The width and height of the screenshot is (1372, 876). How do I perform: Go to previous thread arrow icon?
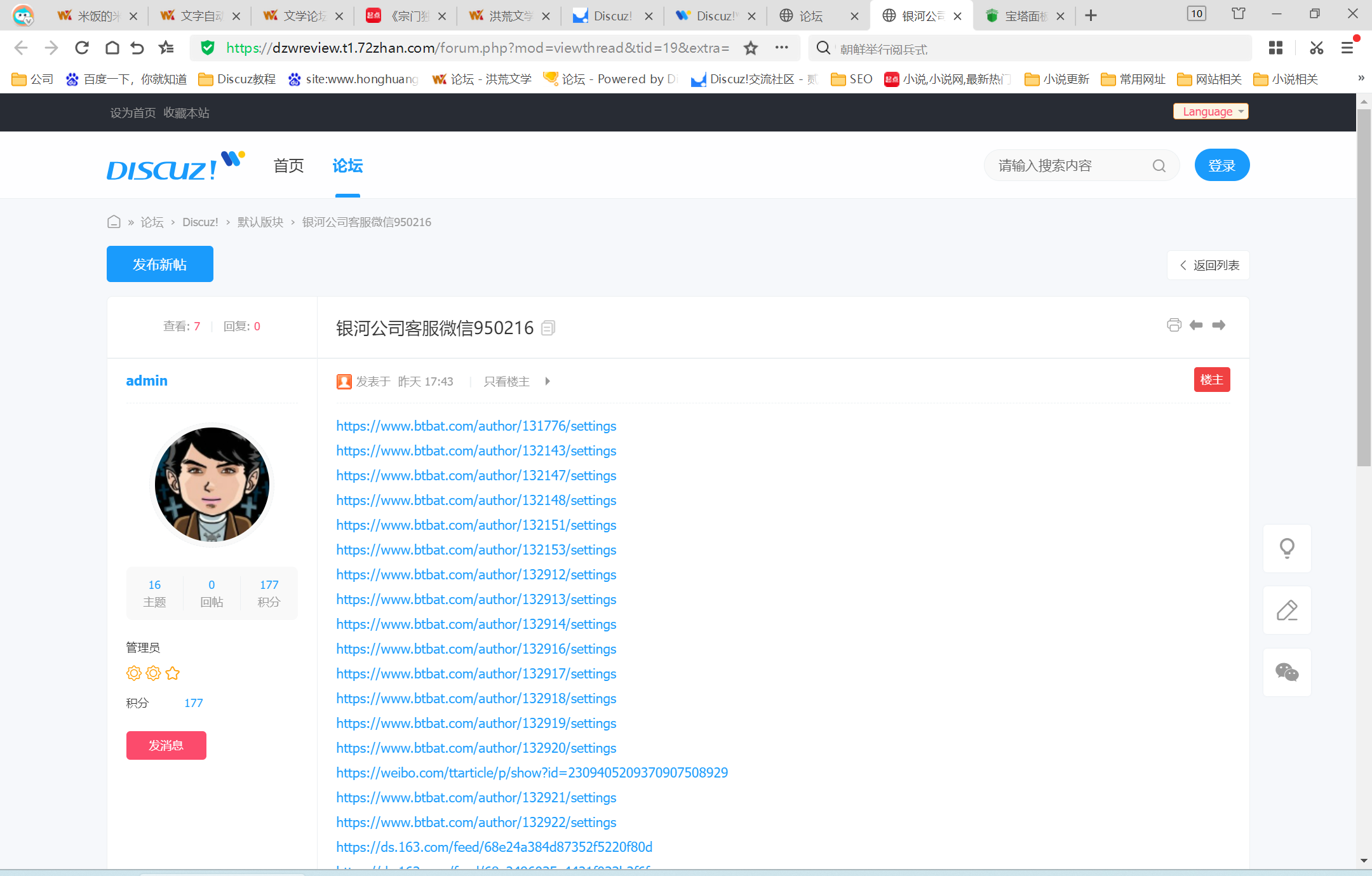[1196, 325]
